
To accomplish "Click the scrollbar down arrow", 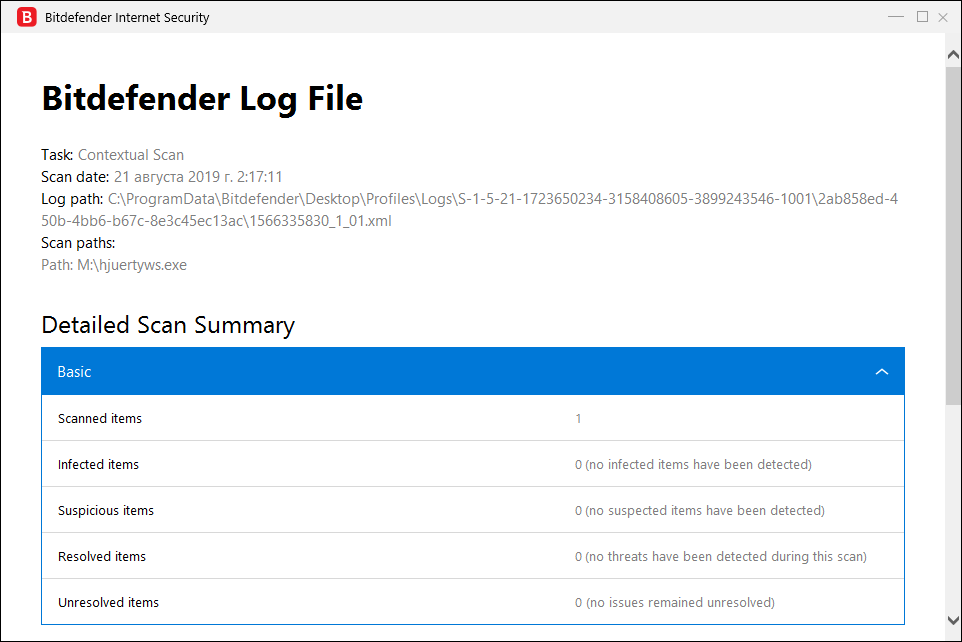I will pyautogui.click(x=953, y=620).
